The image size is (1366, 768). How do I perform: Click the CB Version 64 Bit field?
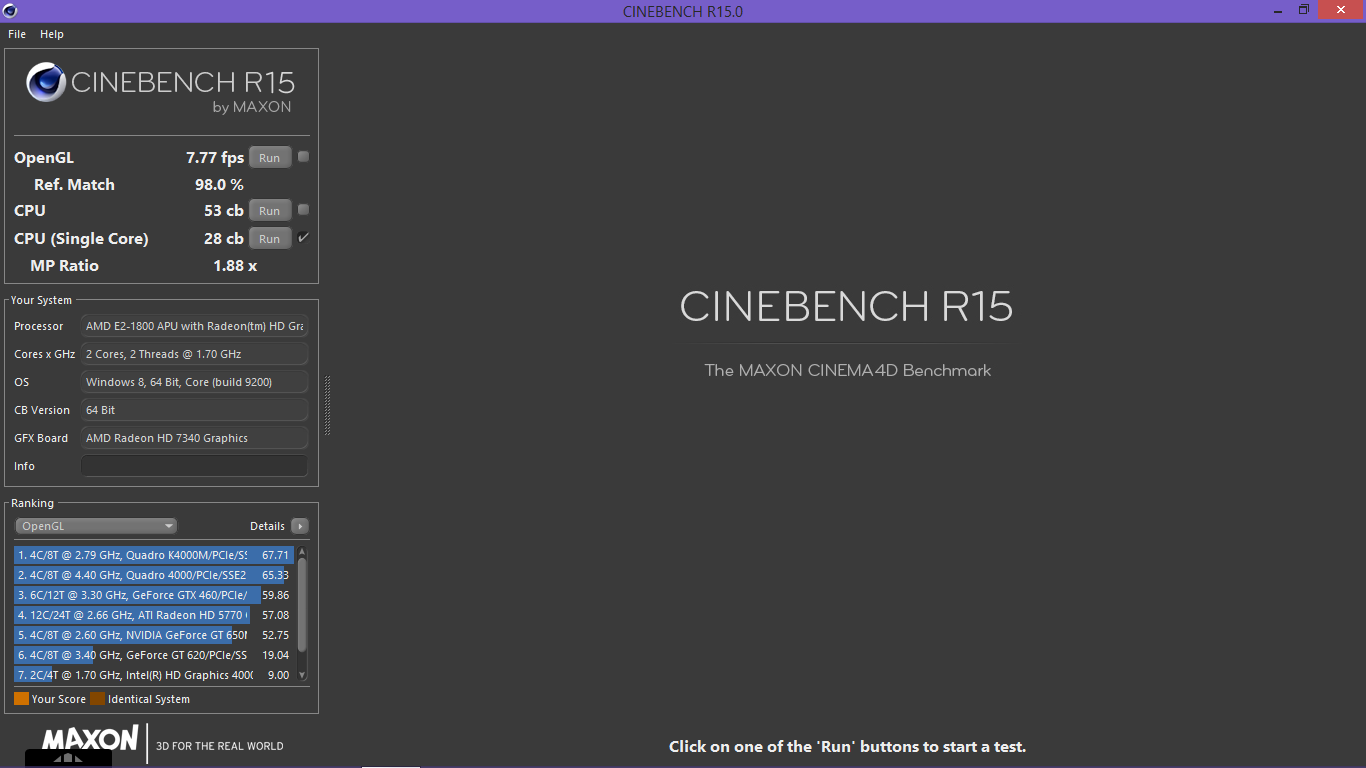click(194, 410)
